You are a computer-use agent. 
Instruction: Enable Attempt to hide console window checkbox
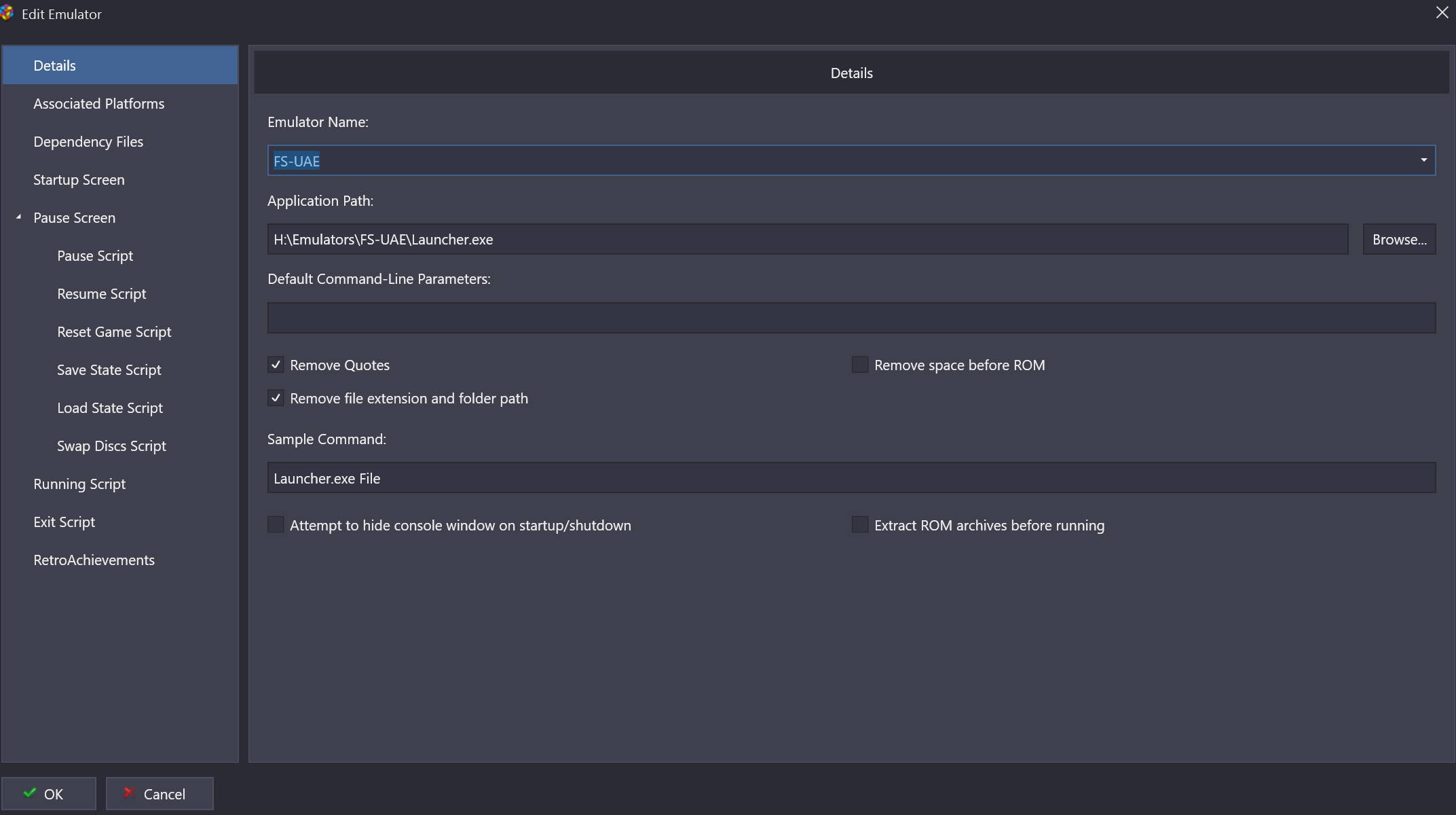tap(276, 525)
